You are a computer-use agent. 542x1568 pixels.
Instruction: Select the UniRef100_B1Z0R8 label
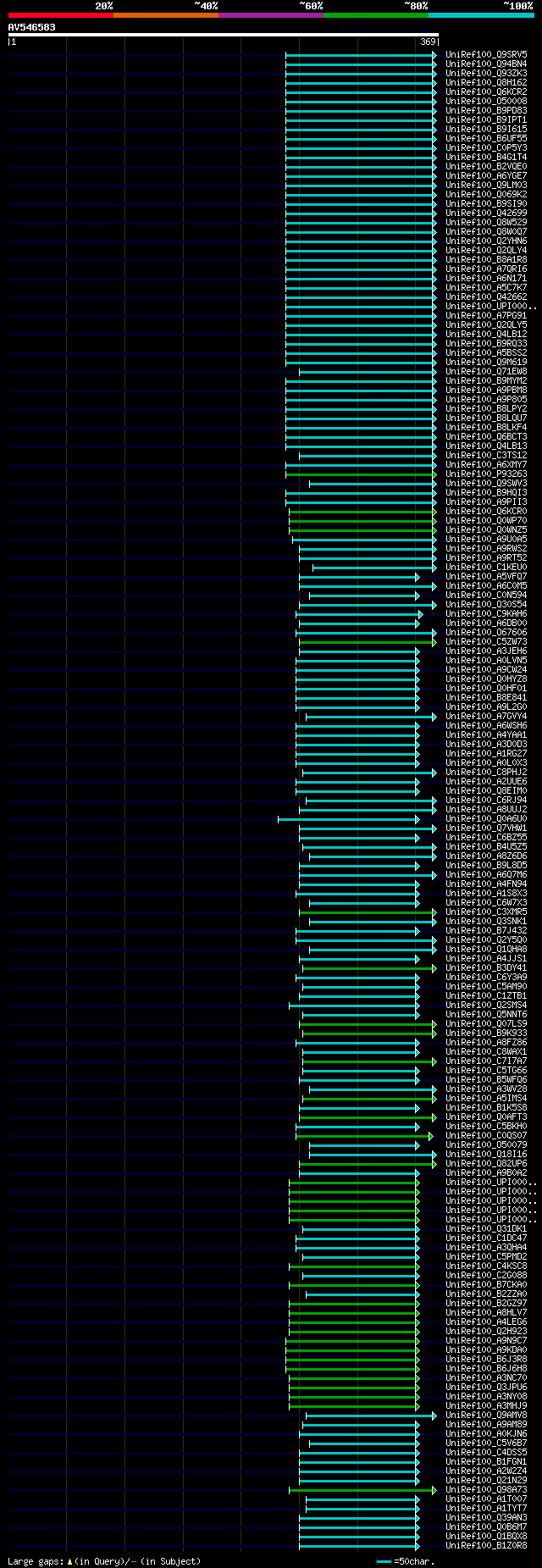486,1545
